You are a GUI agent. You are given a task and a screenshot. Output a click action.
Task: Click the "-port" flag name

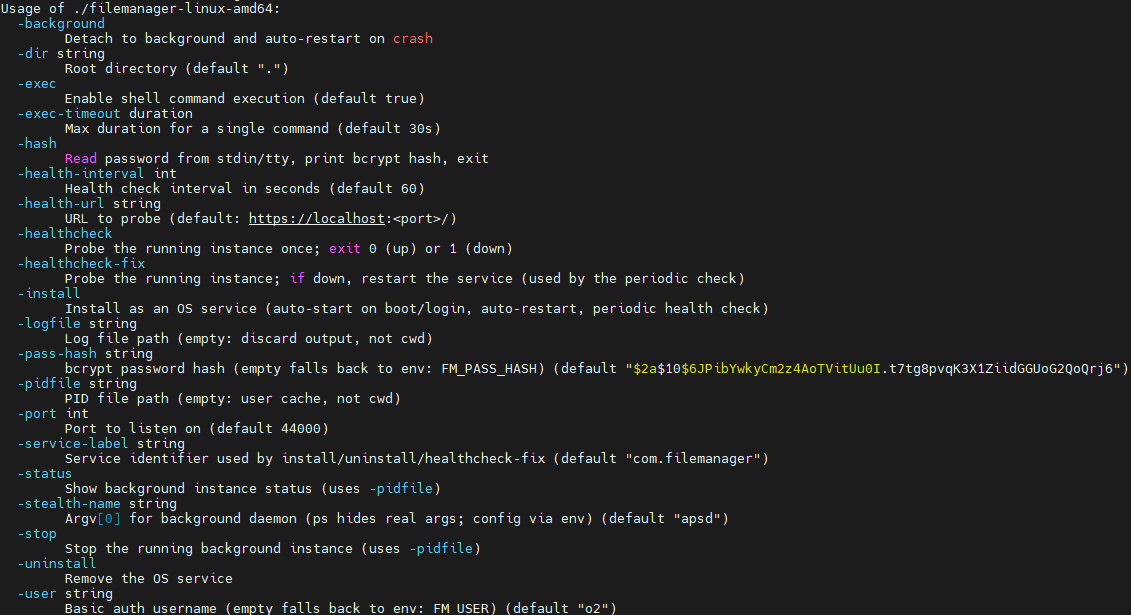pos(37,413)
